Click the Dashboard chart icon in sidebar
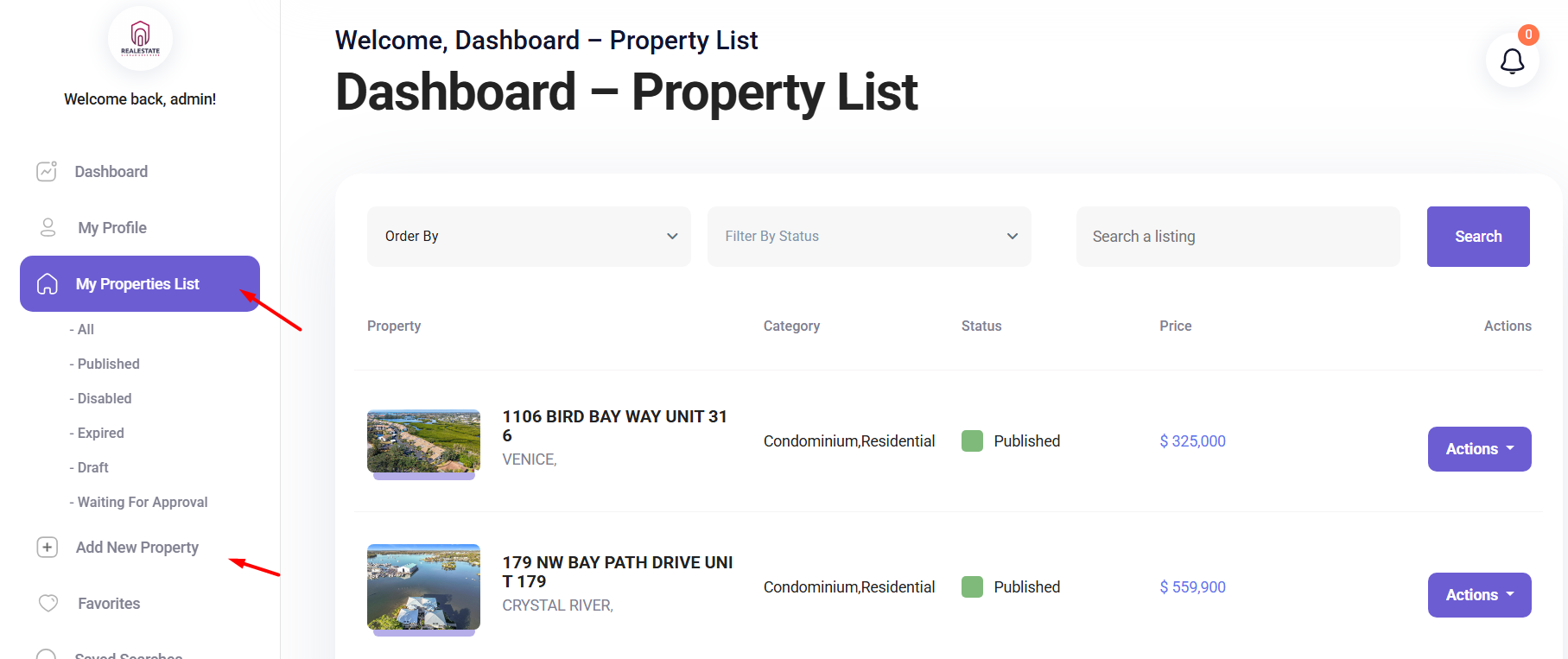The image size is (1568, 659). coord(47,171)
